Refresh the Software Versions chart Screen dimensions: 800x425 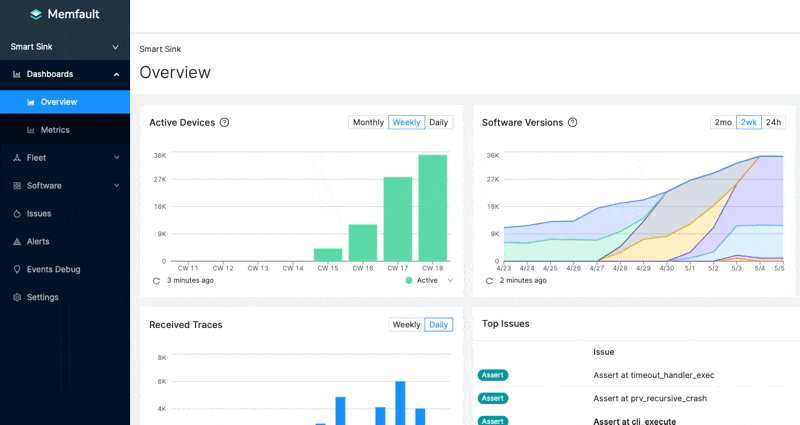click(489, 281)
